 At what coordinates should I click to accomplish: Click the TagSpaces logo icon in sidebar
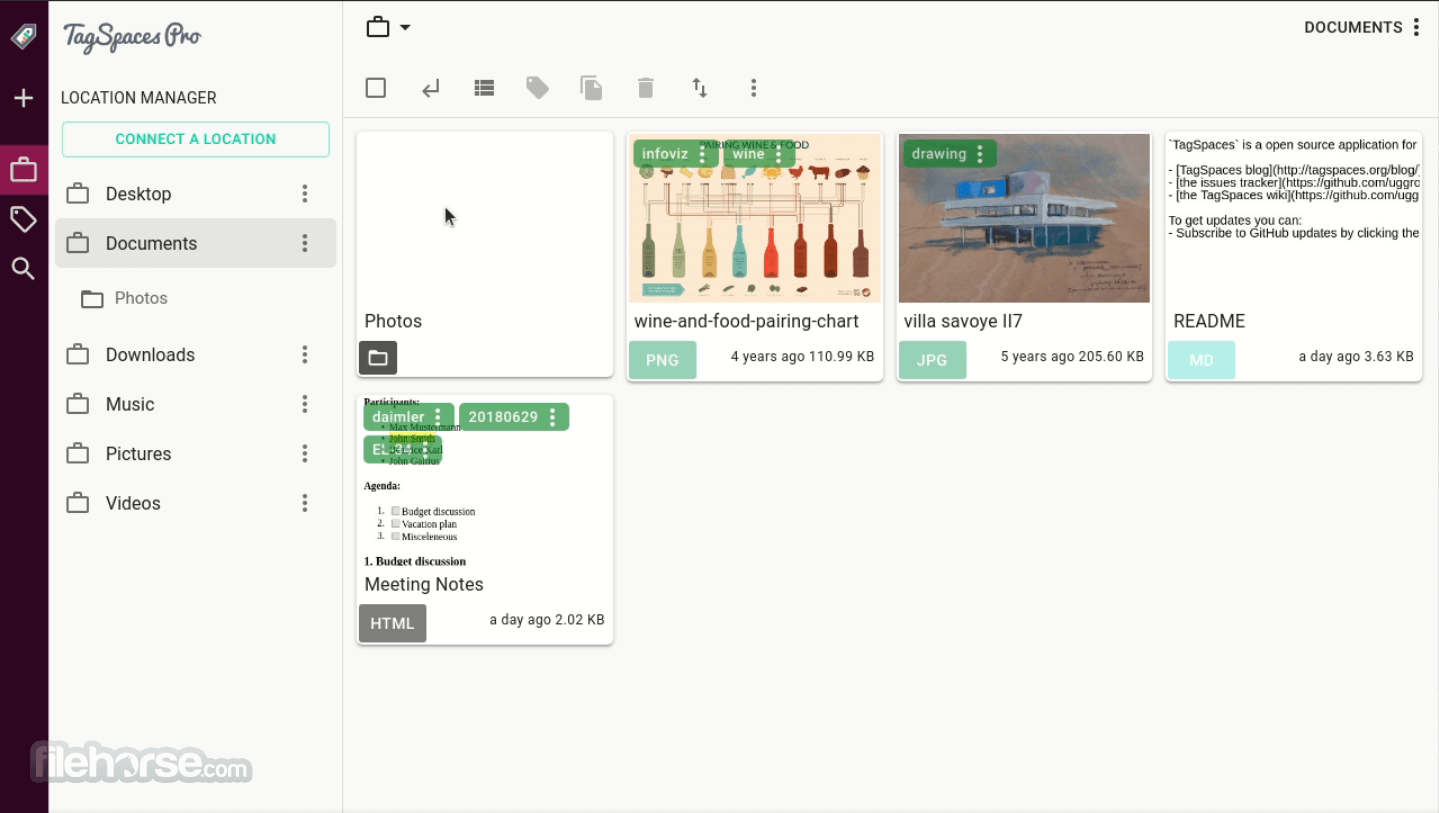coord(23,37)
